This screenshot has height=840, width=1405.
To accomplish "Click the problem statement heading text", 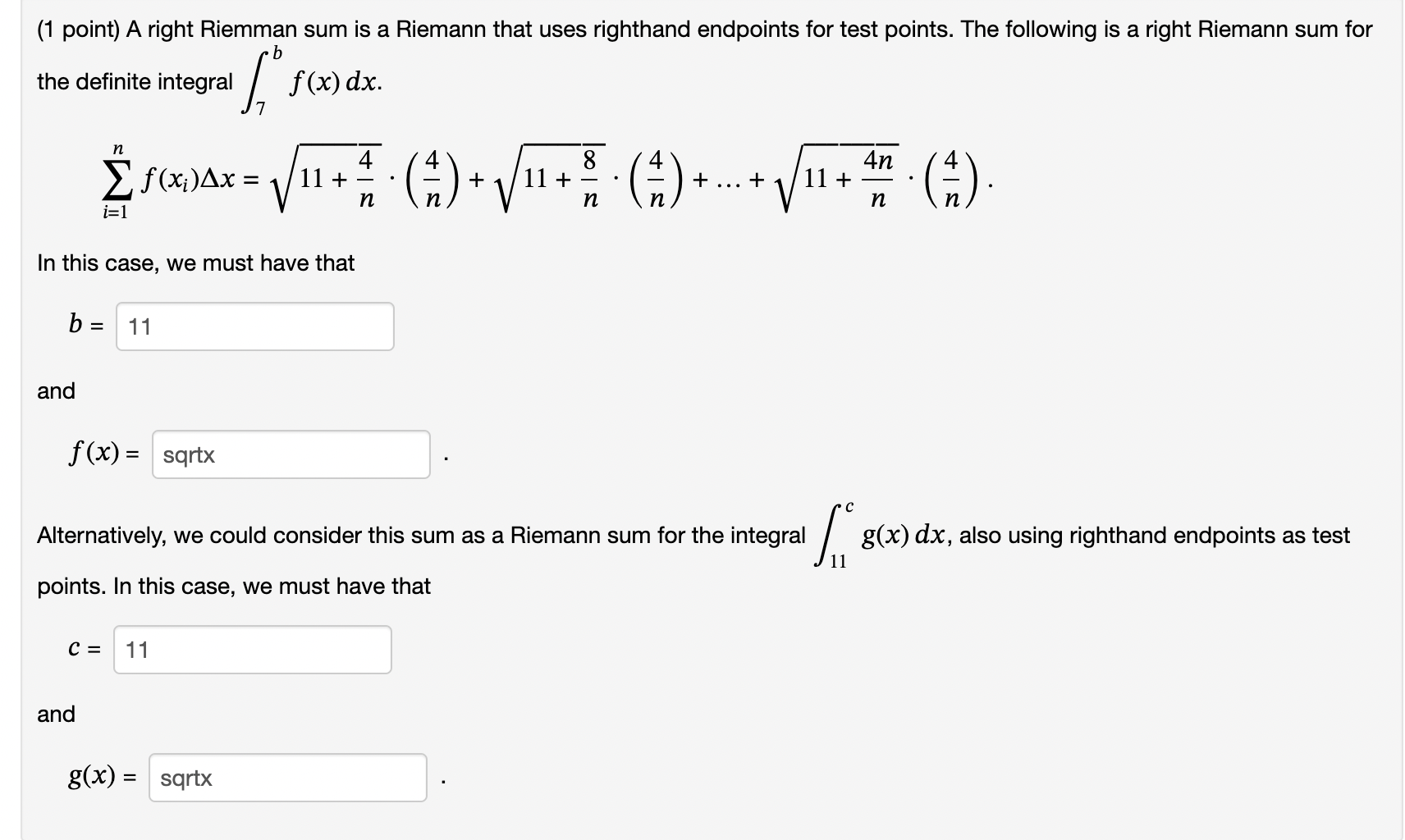I will (x=698, y=29).
